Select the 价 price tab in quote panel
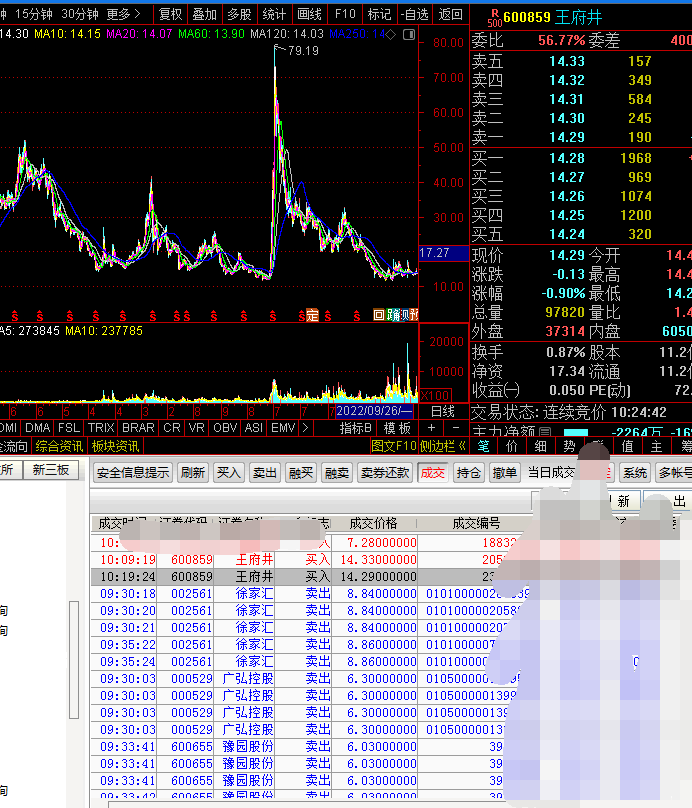This screenshot has height=808, width=692. click(x=512, y=446)
